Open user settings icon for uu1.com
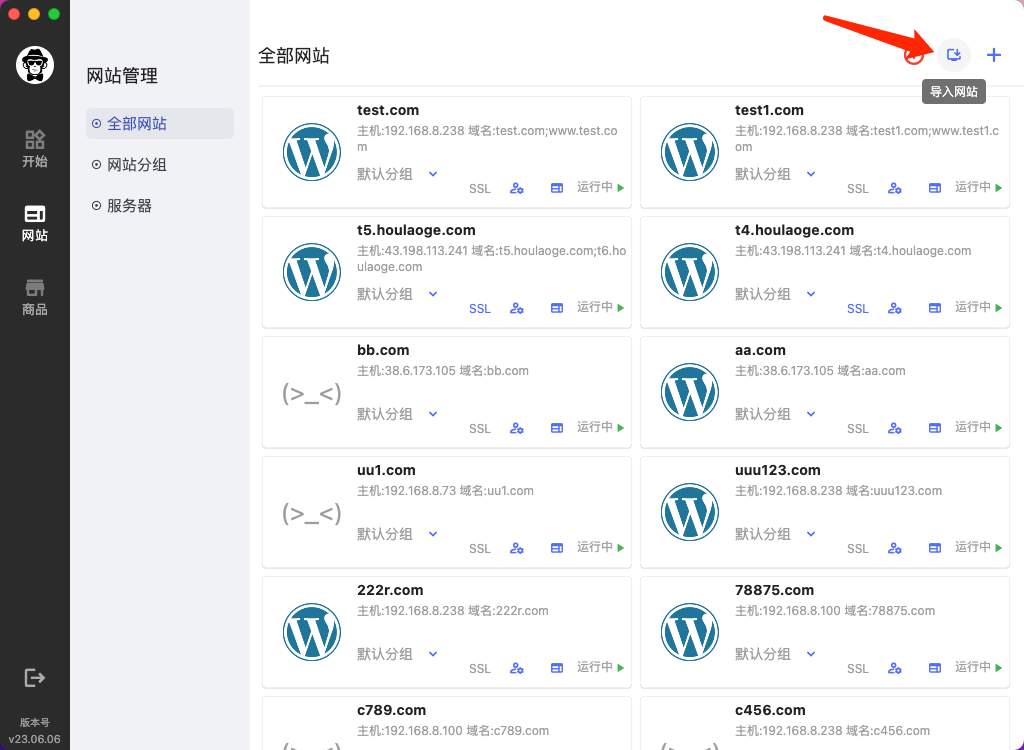The height and width of the screenshot is (750, 1024). tap(517, 548)
